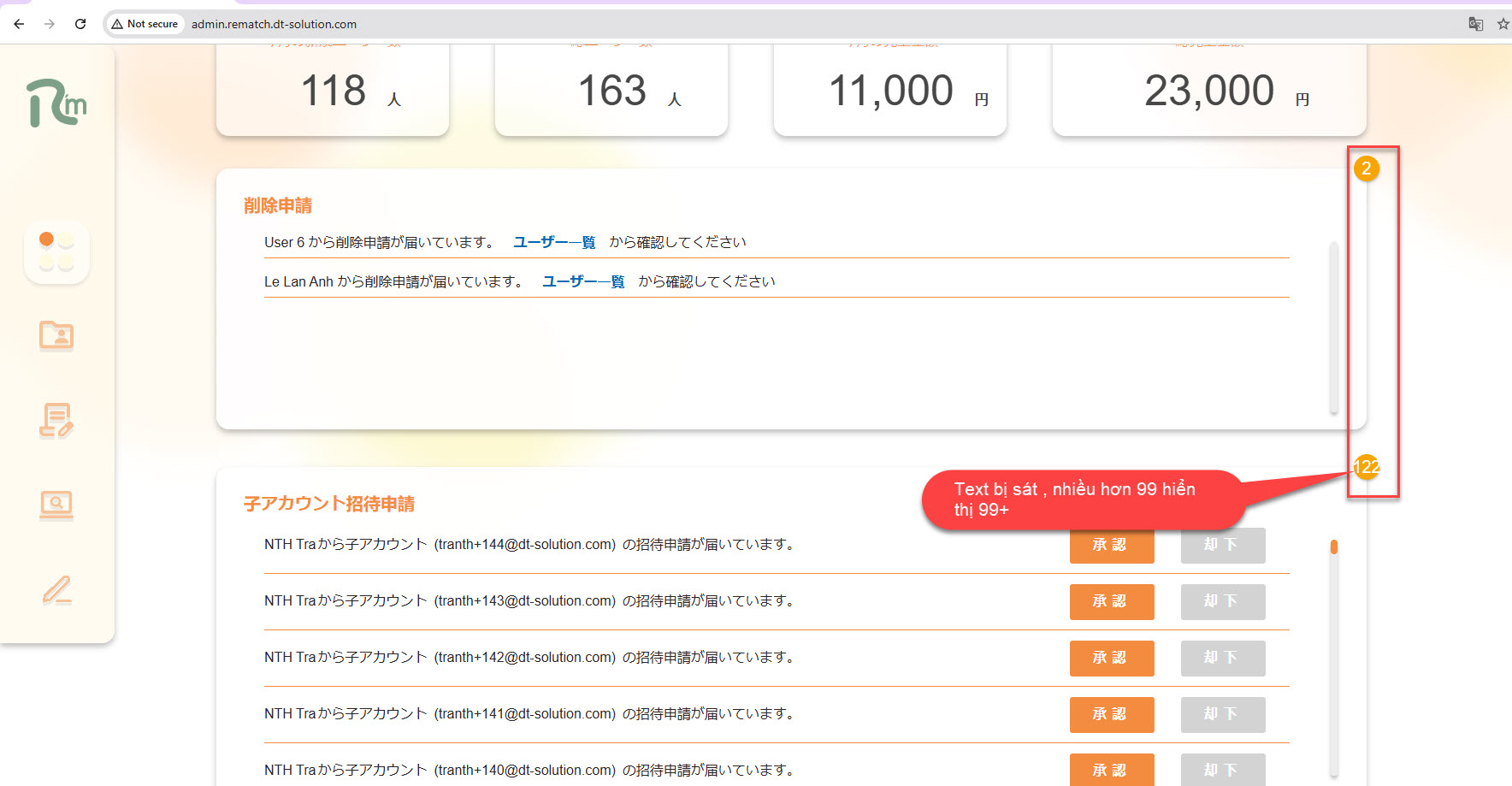Click the orange scrollbar thumb in the invitation list

[1333, 547]
